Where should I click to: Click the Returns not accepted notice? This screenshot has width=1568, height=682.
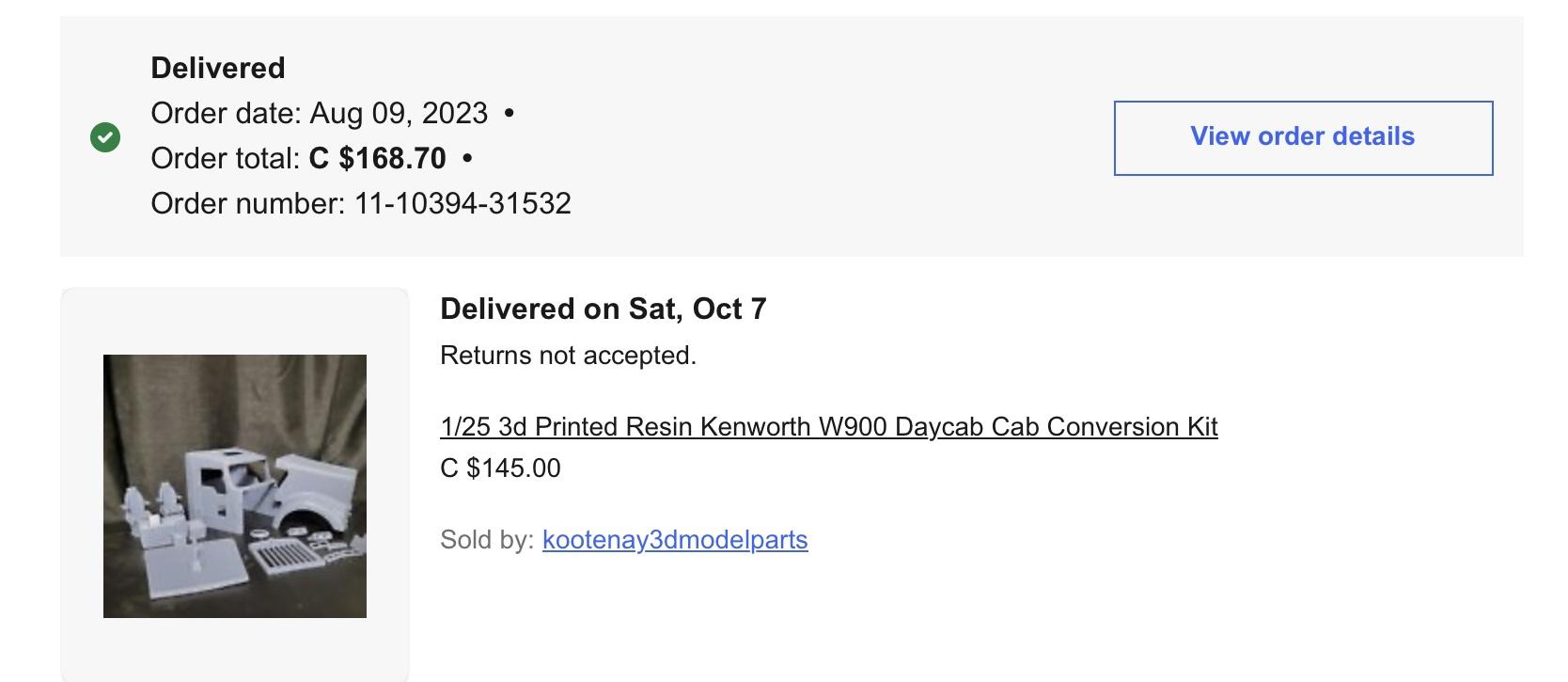568,355
